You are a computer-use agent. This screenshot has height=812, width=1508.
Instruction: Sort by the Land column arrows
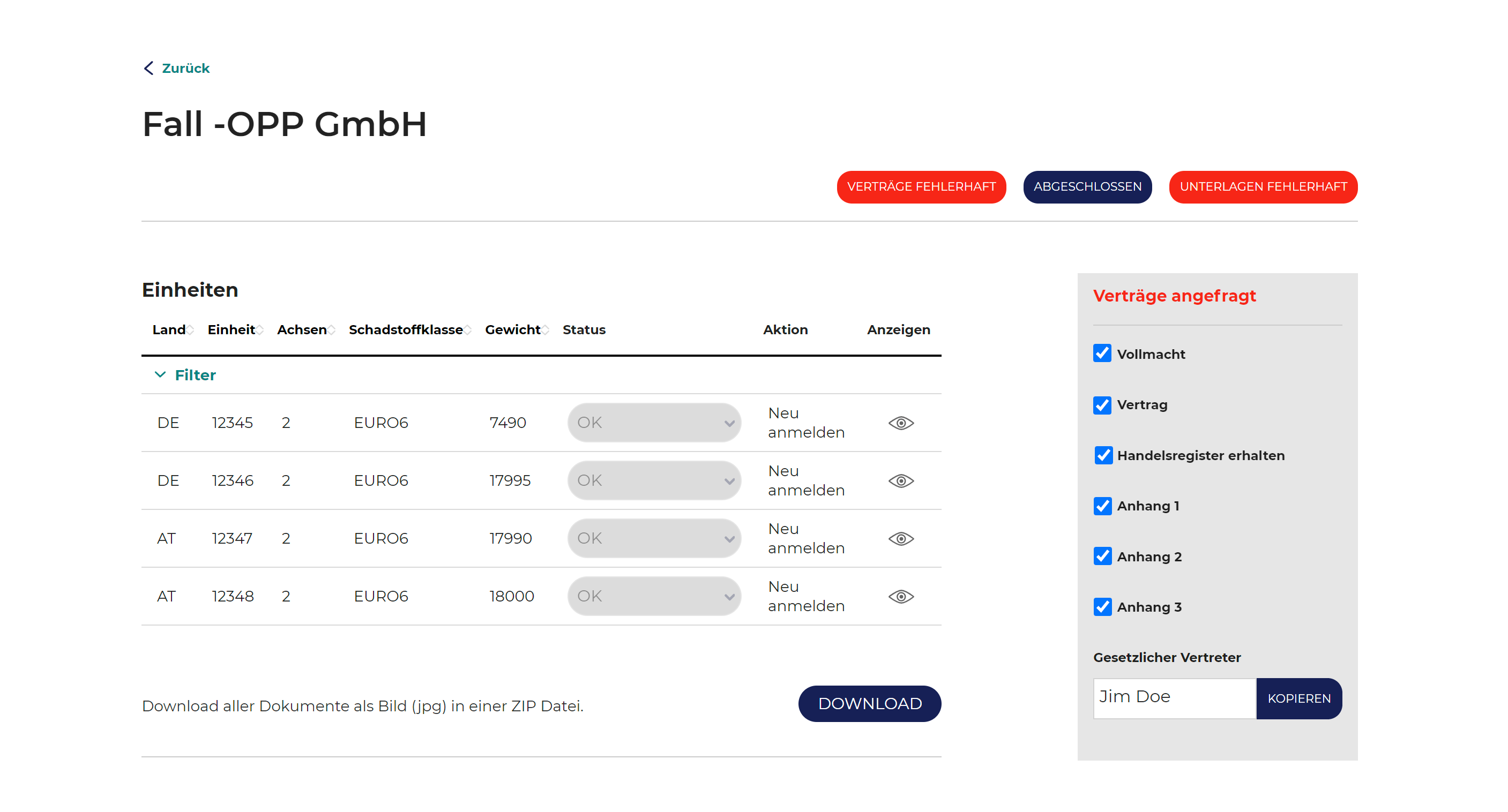(x=190, y=330)
